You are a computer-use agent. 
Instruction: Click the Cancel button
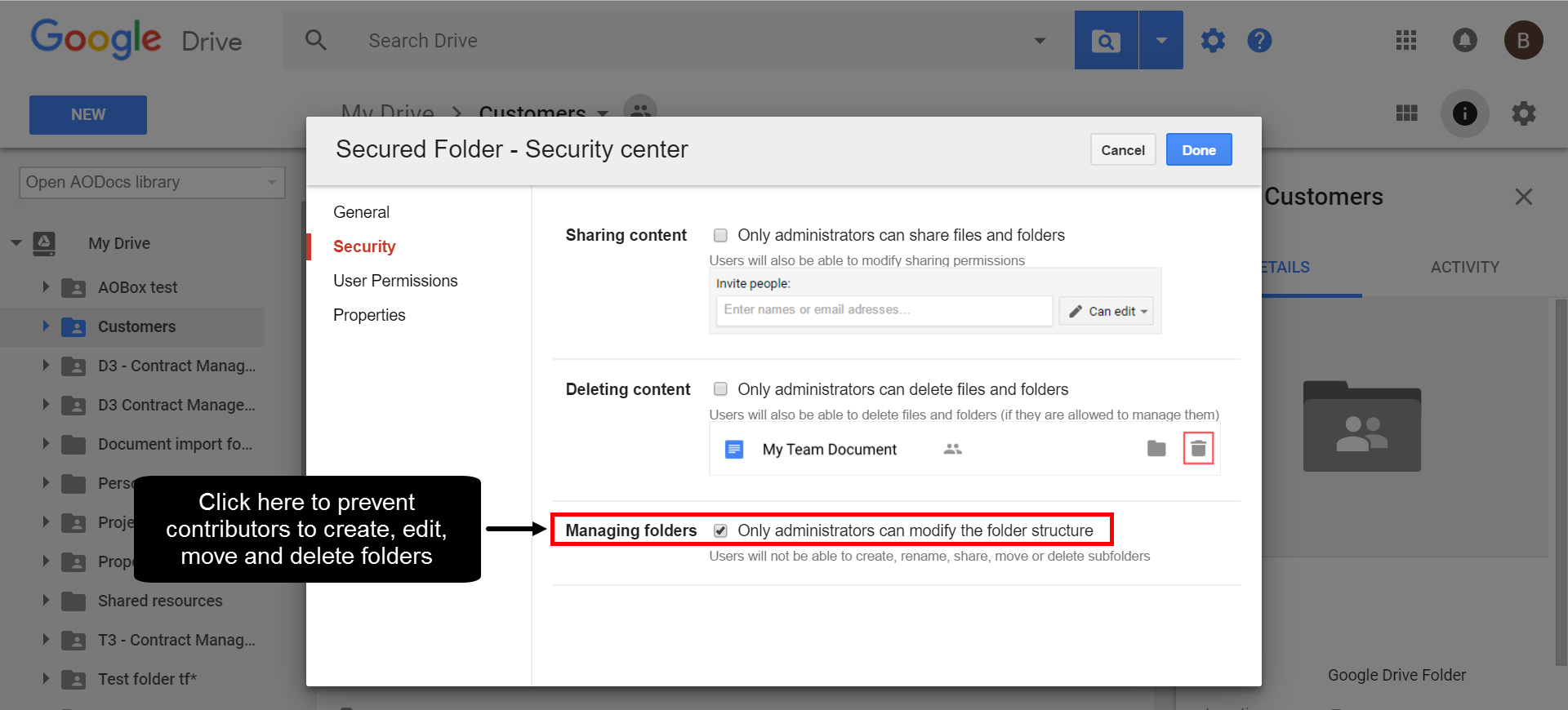pos(1123,149)
